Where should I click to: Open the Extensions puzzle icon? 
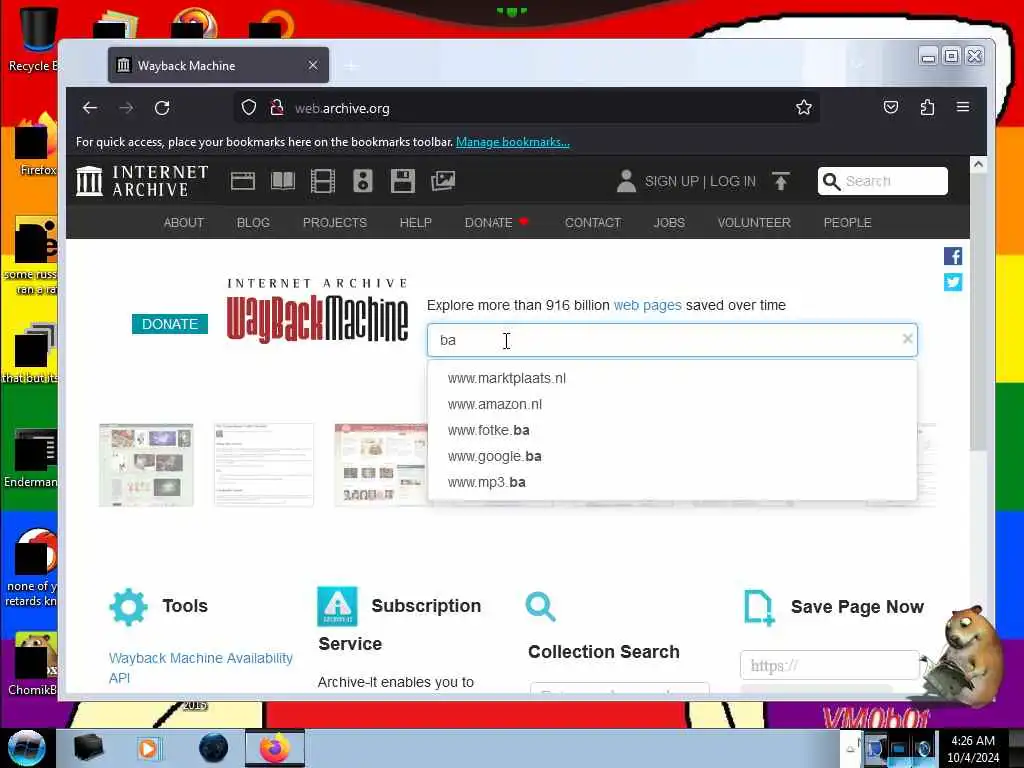(x=927, y=107)
